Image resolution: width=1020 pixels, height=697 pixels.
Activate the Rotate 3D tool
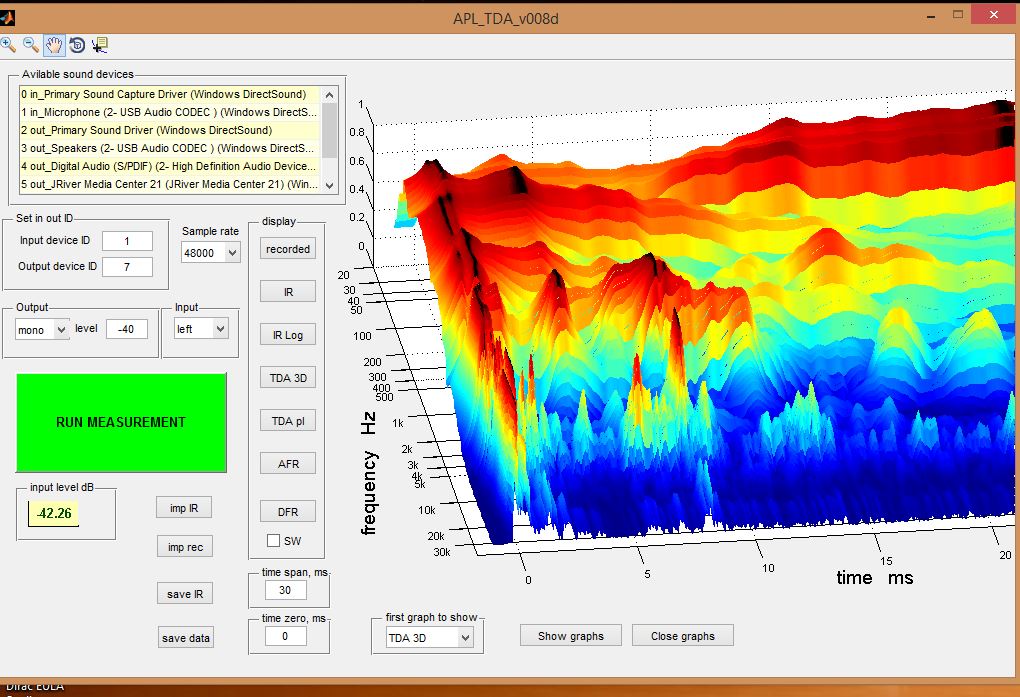coord(77,45)
